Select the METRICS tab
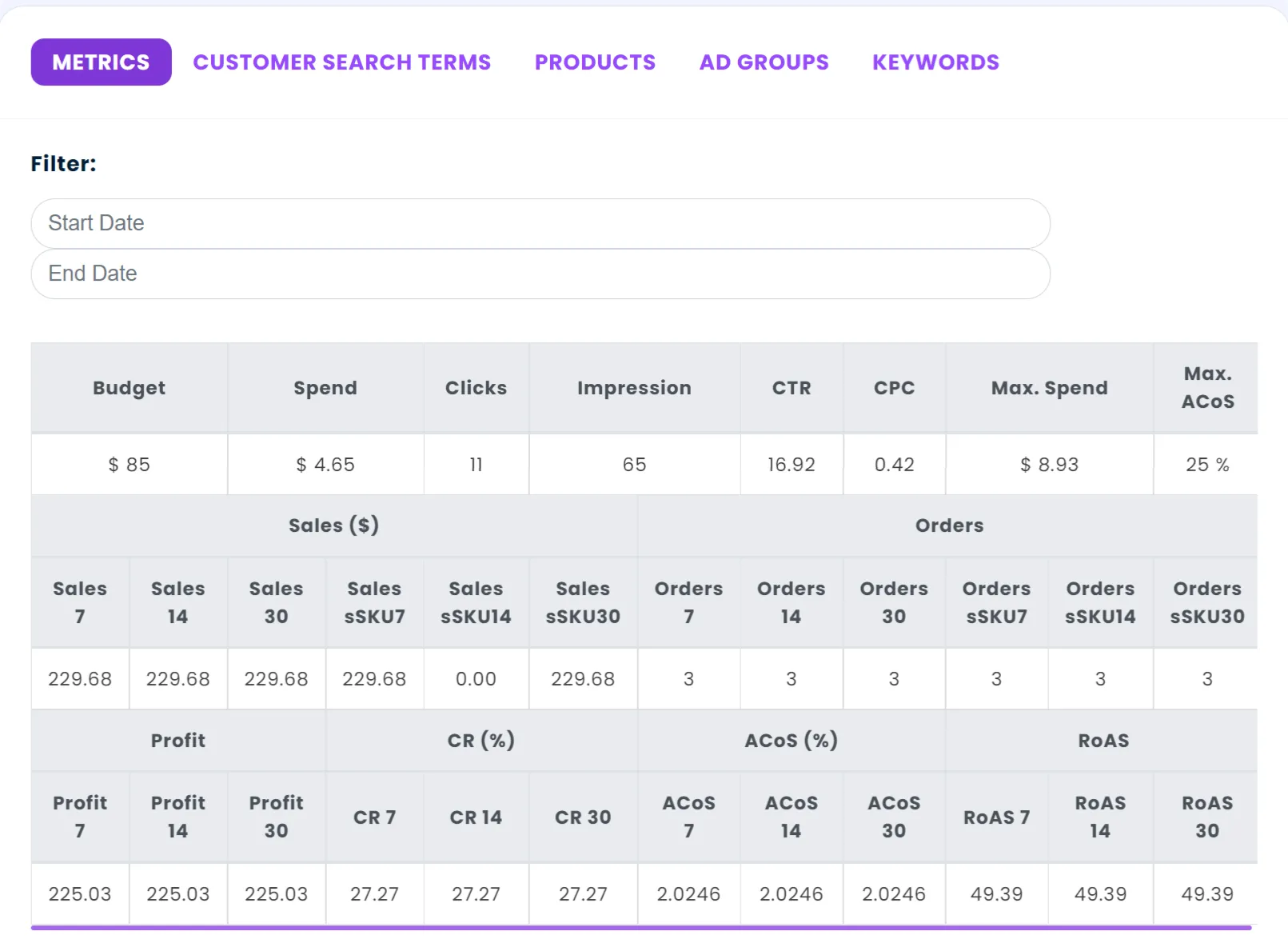The image size is (1288, 939). (101, 62)
